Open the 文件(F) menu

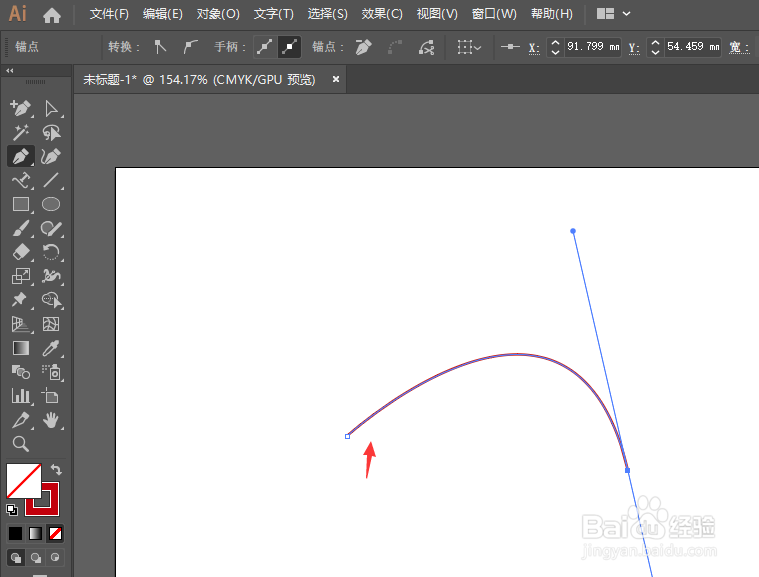coord(109,14)
